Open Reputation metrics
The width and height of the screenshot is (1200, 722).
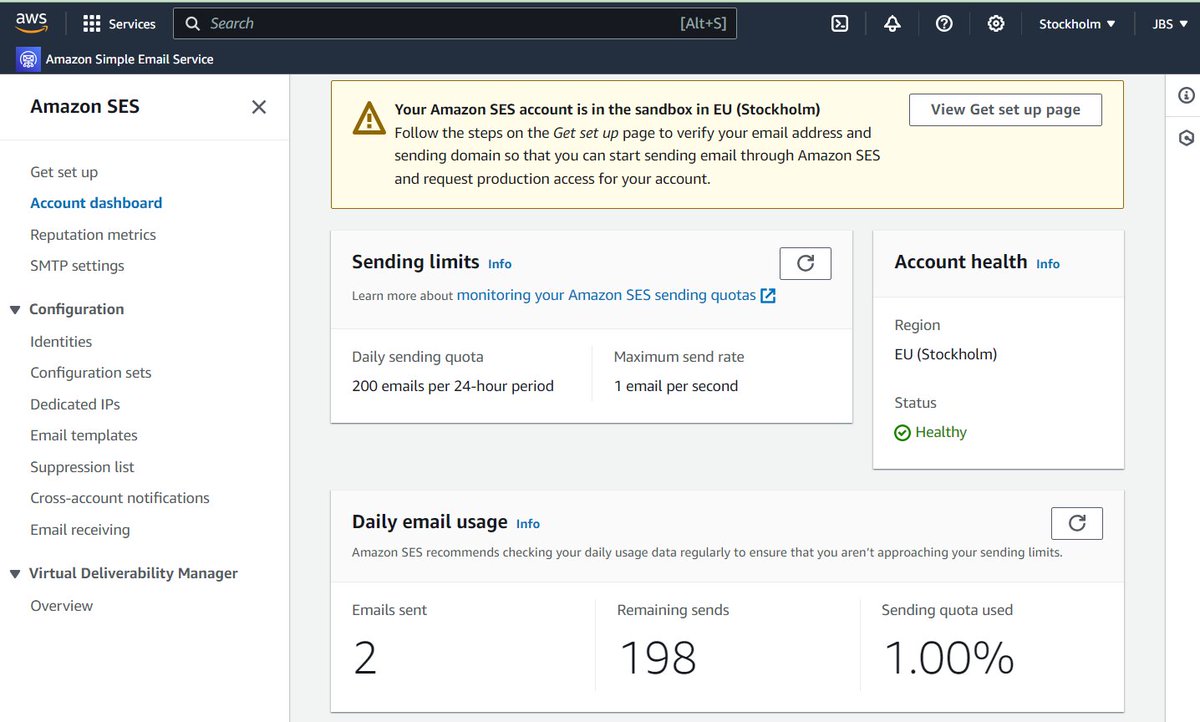point(93,235)
